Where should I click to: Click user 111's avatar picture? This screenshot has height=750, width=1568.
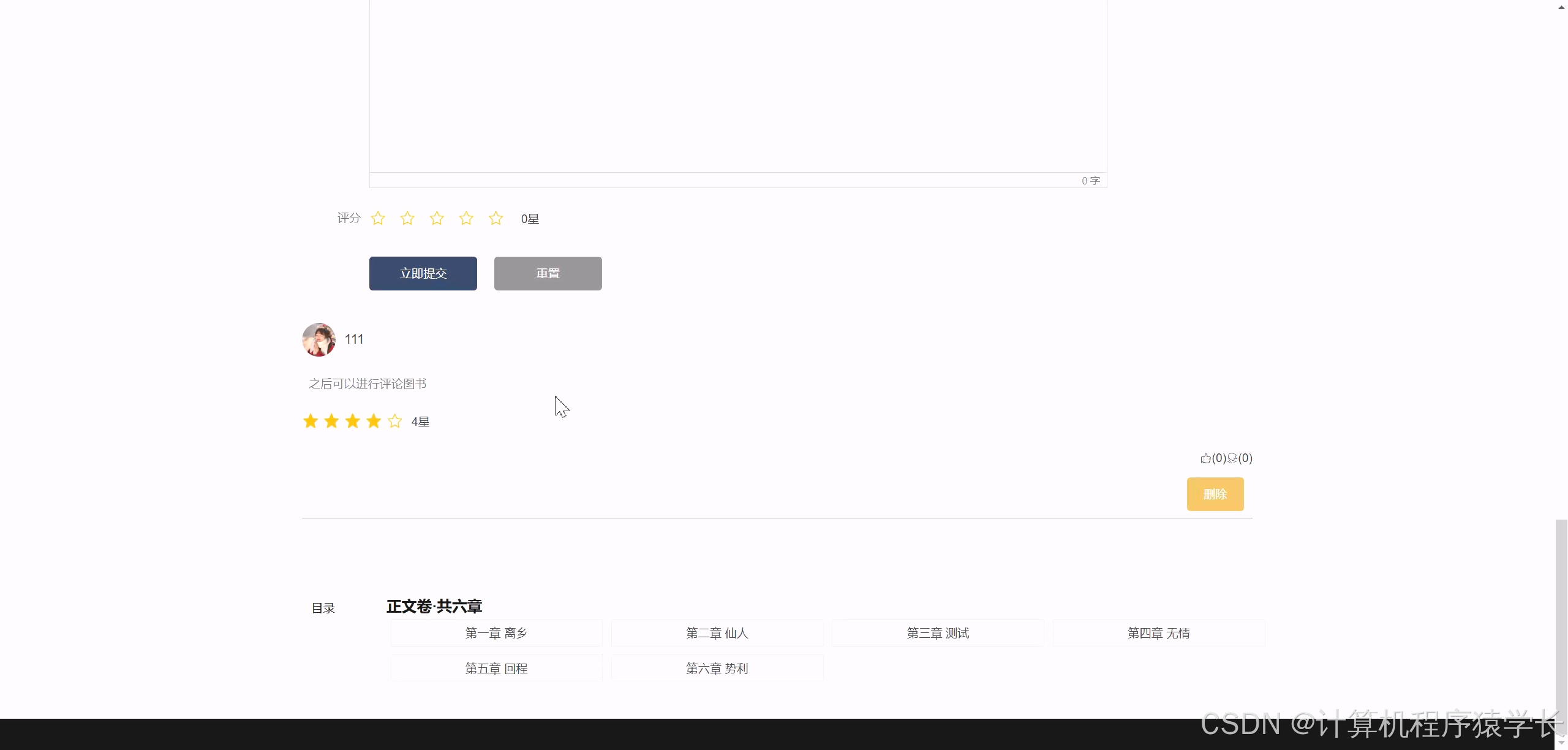318,339
